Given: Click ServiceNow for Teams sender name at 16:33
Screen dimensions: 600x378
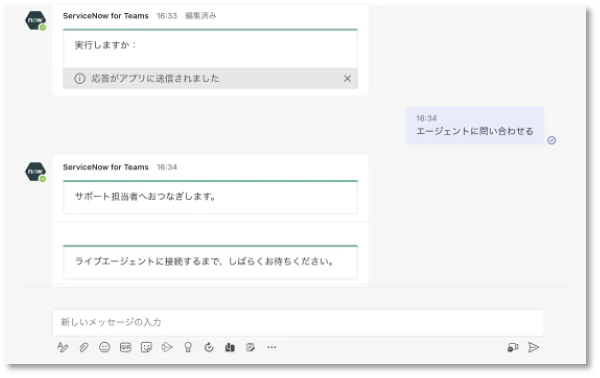Looking at the screenshot, I should click(x=106, y=16).
